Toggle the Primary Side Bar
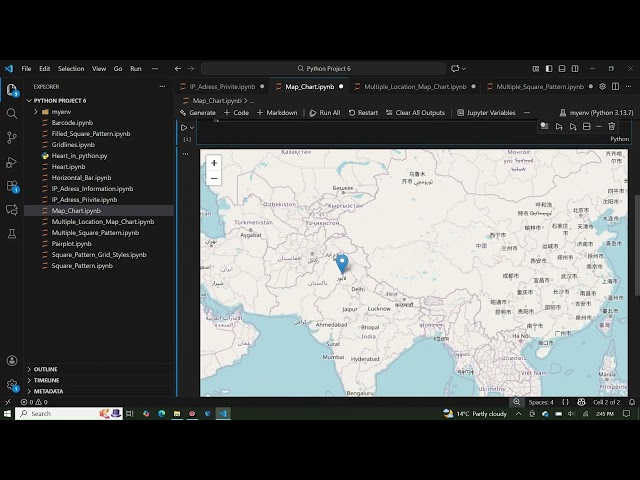The image size is (640, 480). click(549, 69)
